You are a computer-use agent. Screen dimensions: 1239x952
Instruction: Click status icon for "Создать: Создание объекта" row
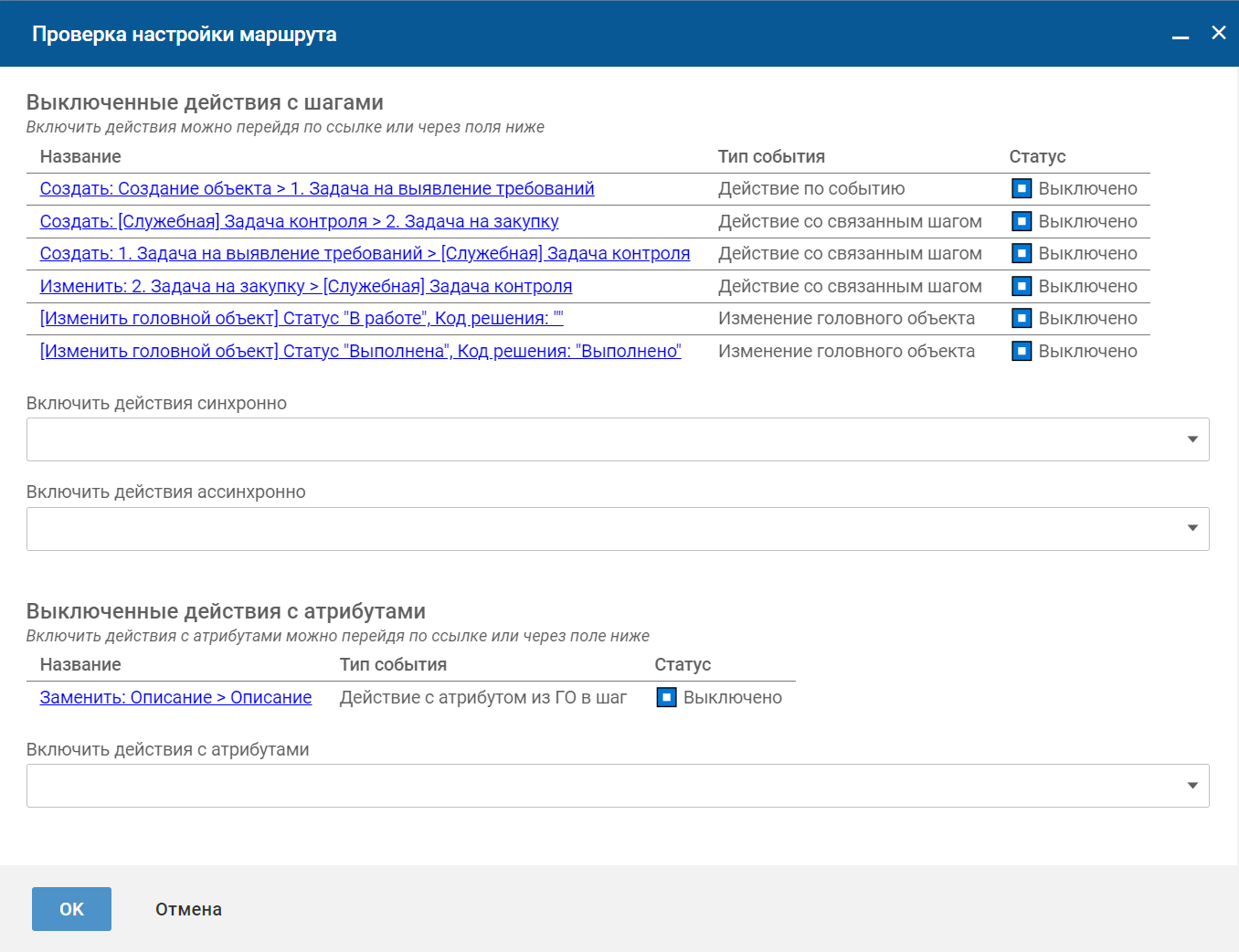(1022, 189)
